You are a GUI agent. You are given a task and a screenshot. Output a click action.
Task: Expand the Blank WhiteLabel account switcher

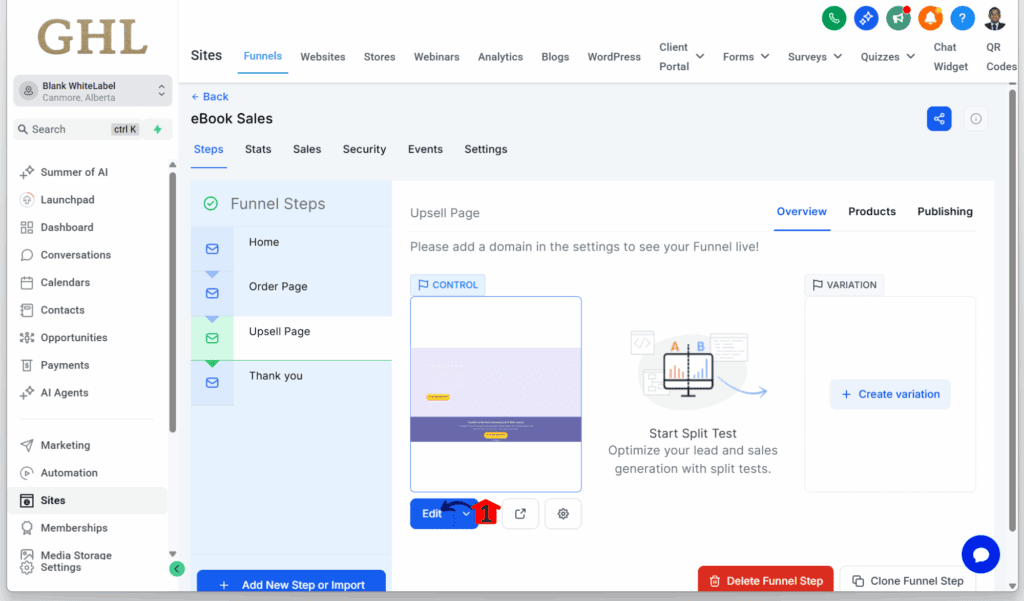click(x=92, y=91)
